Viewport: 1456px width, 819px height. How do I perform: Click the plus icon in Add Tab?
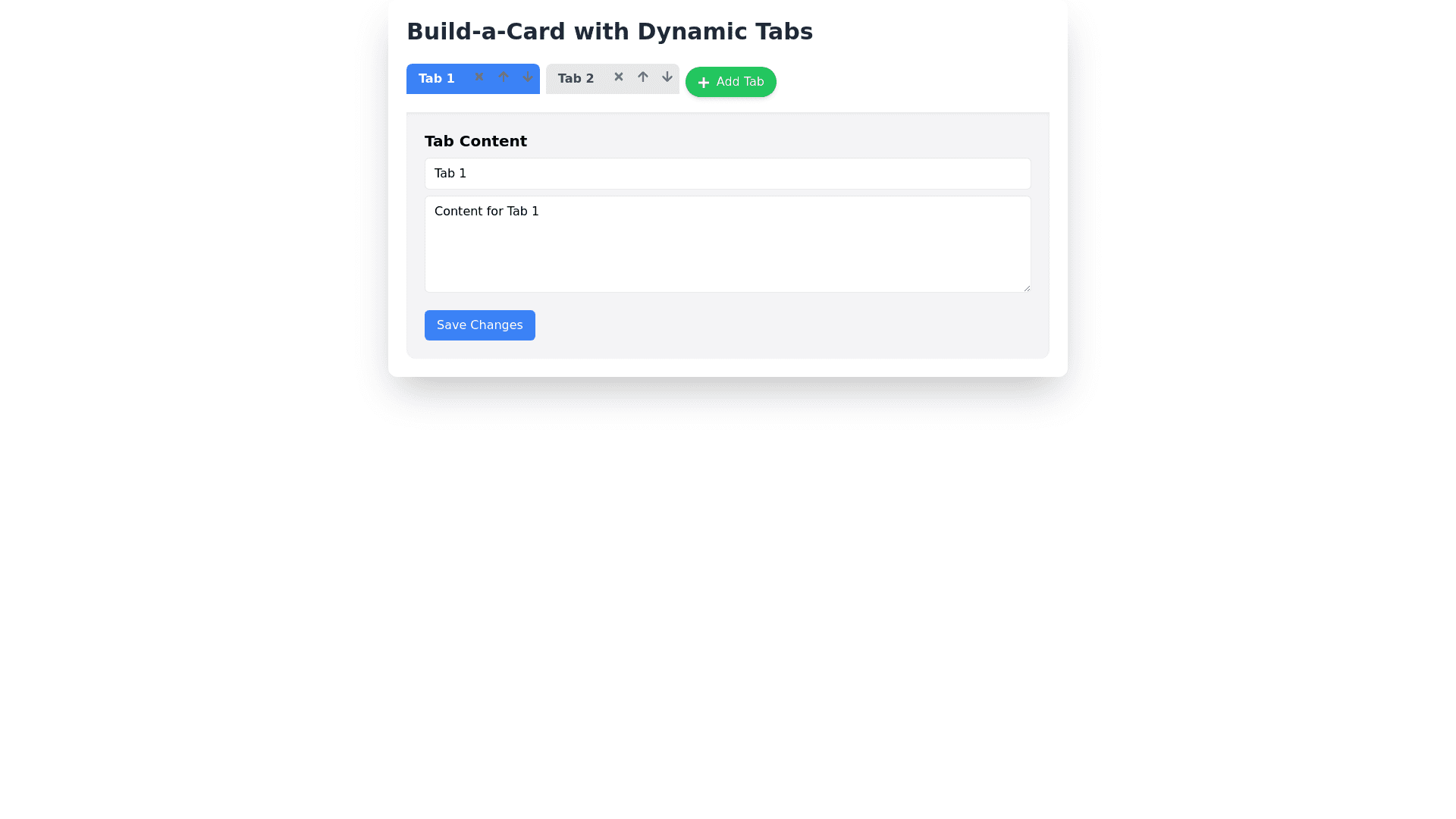pos(704,83)
